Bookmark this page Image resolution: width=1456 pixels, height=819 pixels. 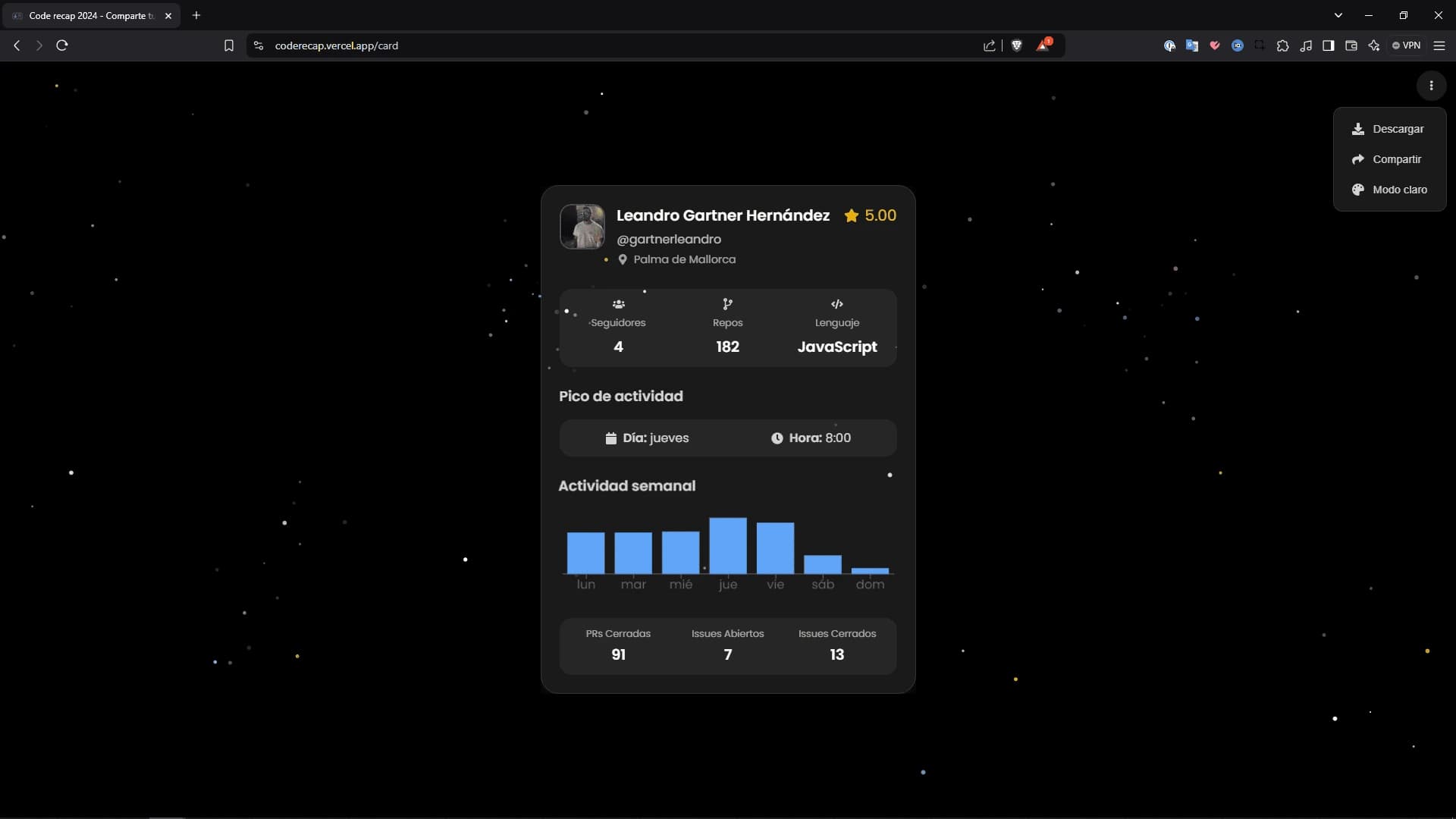[228, 45]
